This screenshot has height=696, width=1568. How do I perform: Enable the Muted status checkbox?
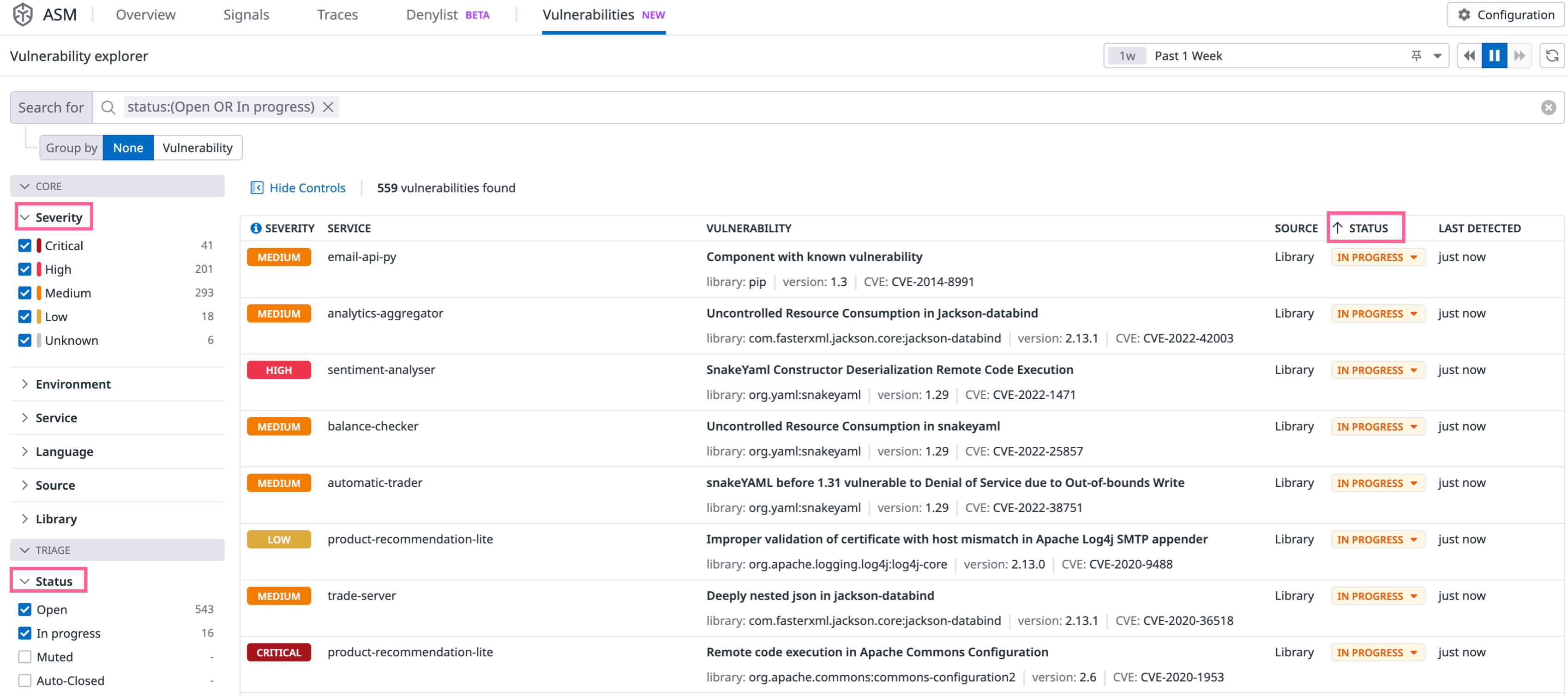25,657
